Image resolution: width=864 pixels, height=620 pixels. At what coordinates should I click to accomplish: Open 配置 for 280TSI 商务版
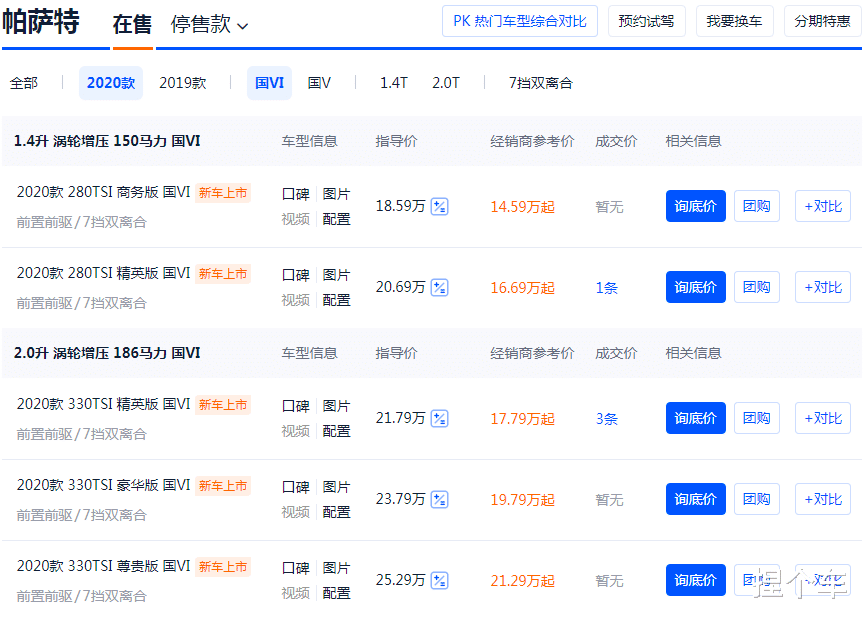click(336, 219)
